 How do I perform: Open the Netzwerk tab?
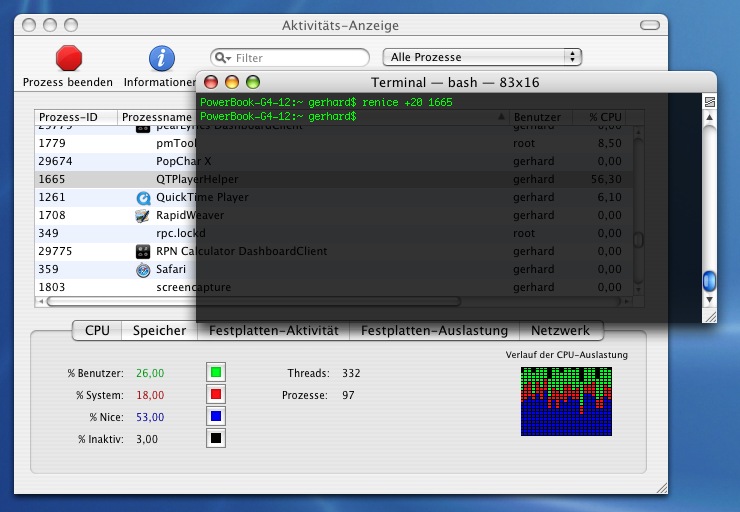[x=560, y=330]
